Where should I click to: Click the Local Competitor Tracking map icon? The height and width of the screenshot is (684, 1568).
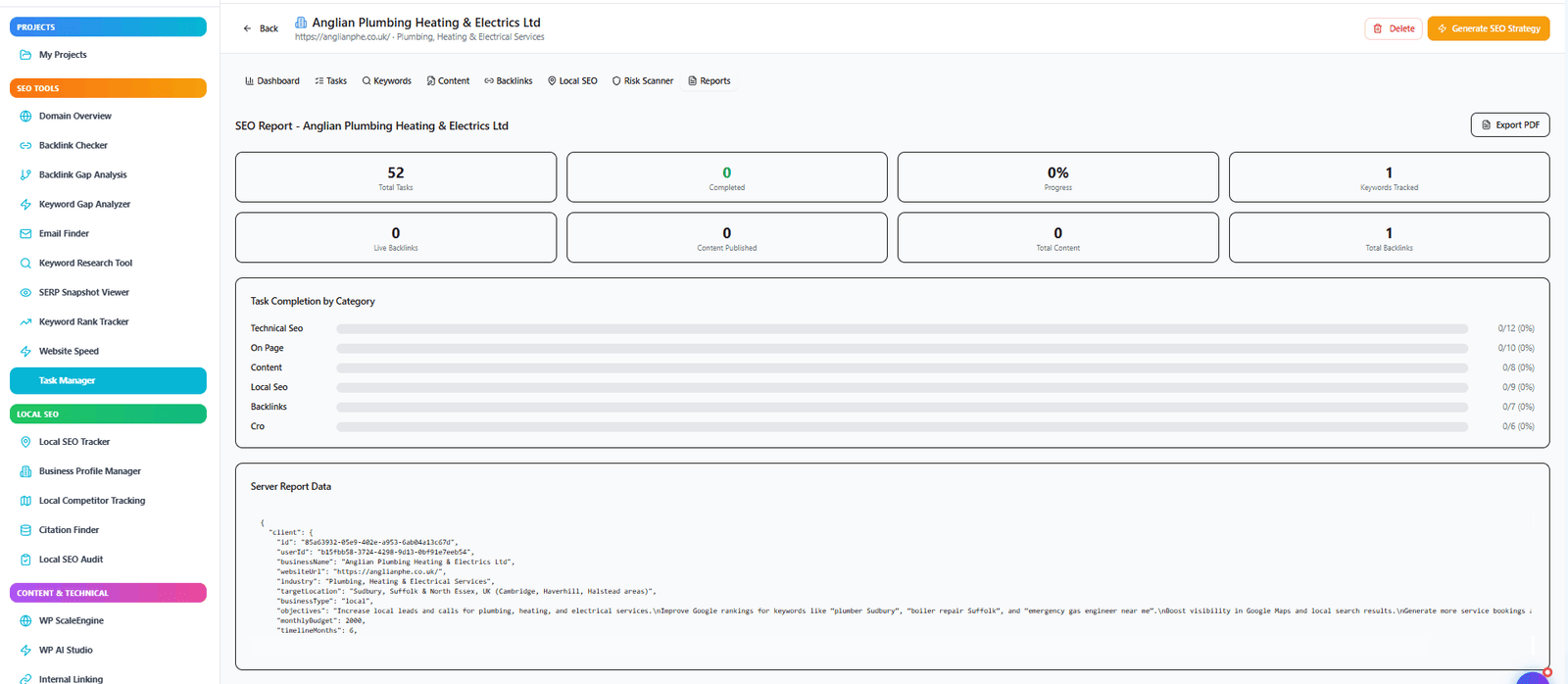pyautogui.click(x=25, y=501)
